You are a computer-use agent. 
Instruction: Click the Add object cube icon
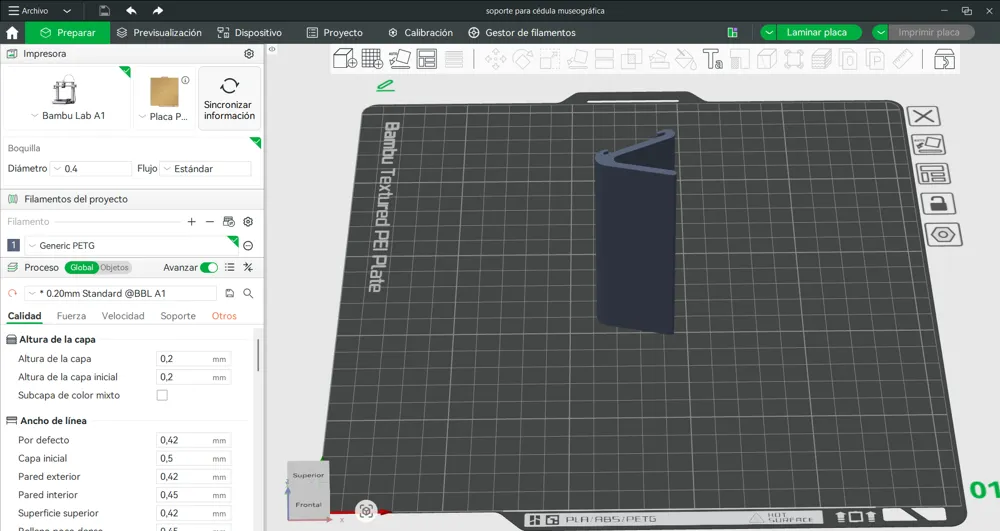point(345,59)
